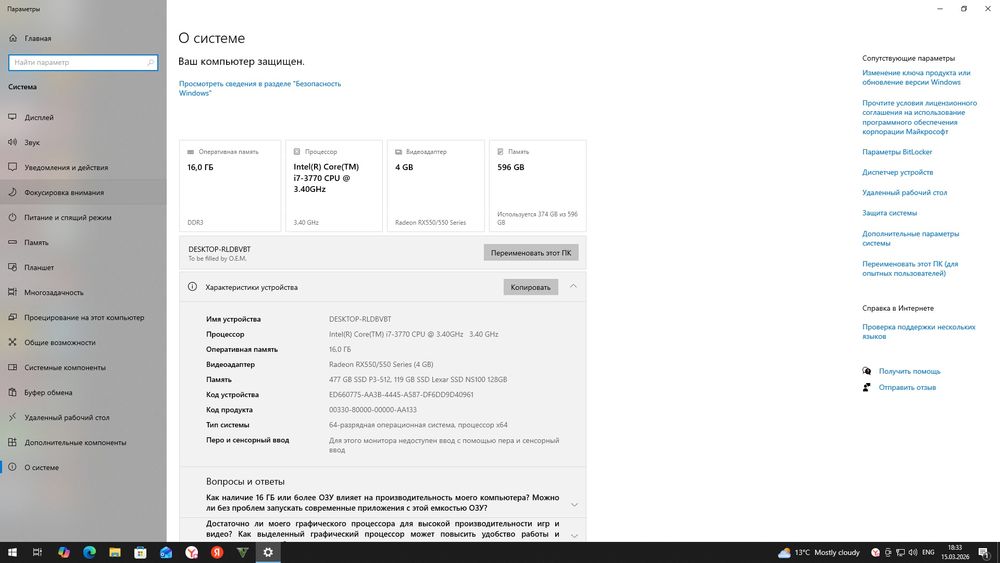1000x563 pixels.
Task: Click the Код устройства value ED660775
Action: (x=401, y=395)
